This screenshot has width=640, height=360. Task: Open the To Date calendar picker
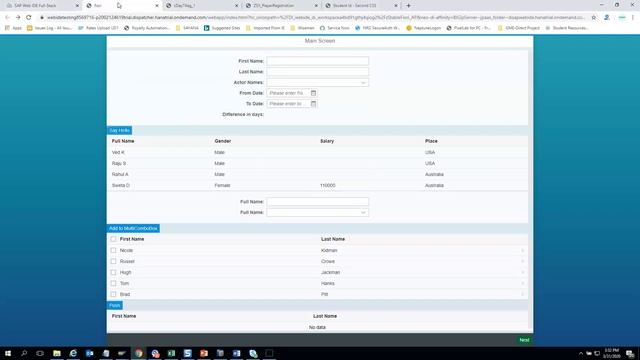click(x=313, y=104)
